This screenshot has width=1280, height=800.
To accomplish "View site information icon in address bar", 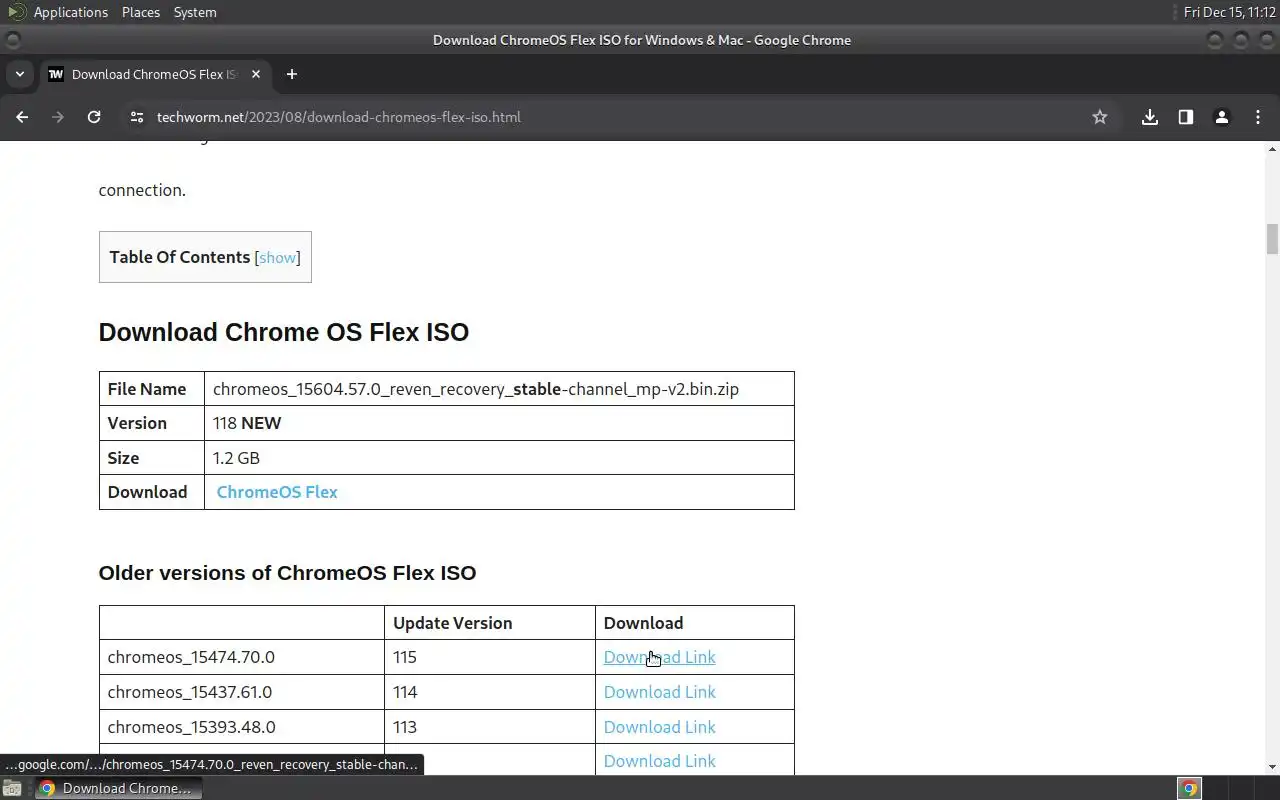I will click(x=137, y=117).
